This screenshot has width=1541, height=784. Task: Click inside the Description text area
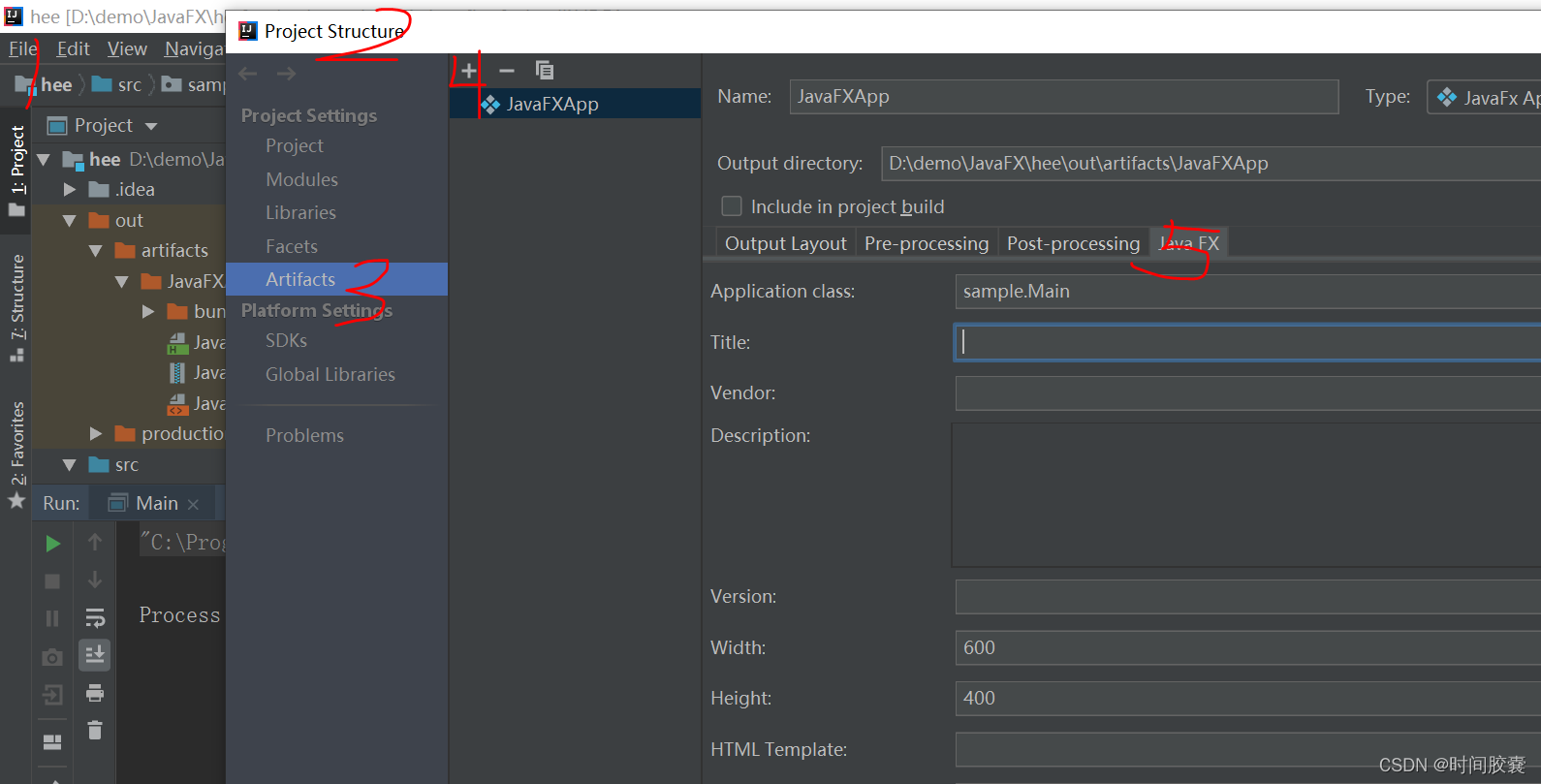(1246, 495)
